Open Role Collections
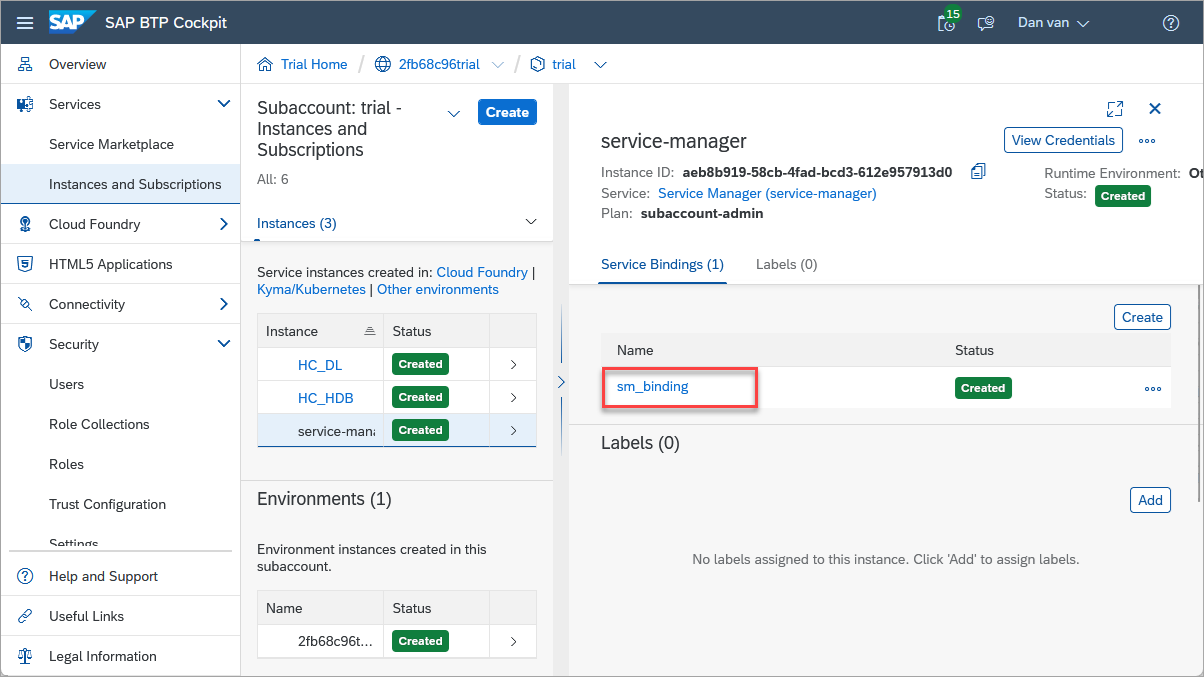This screenshot has width=1204, height=677. click(99, 424)
